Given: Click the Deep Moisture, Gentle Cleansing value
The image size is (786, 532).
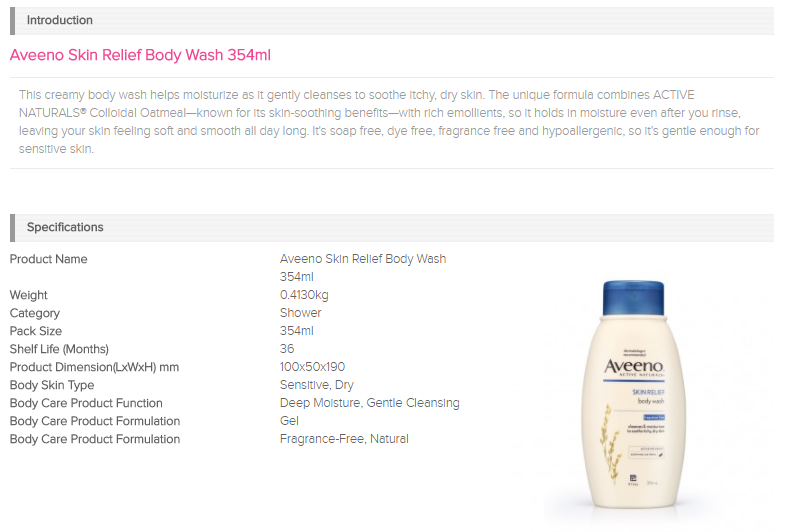Looking at the screenshot, I should coord(369,403).
